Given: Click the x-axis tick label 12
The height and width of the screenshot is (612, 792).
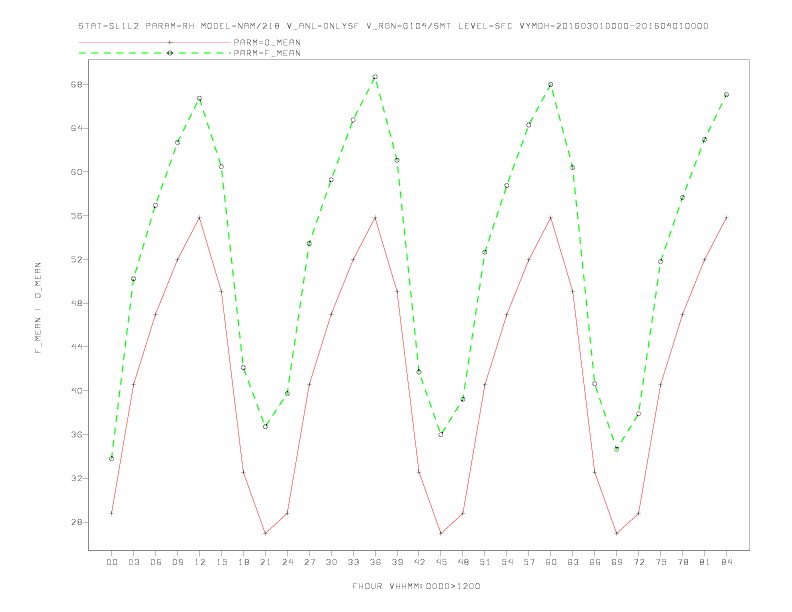Looking at the screenshot, I should [200, 562].
